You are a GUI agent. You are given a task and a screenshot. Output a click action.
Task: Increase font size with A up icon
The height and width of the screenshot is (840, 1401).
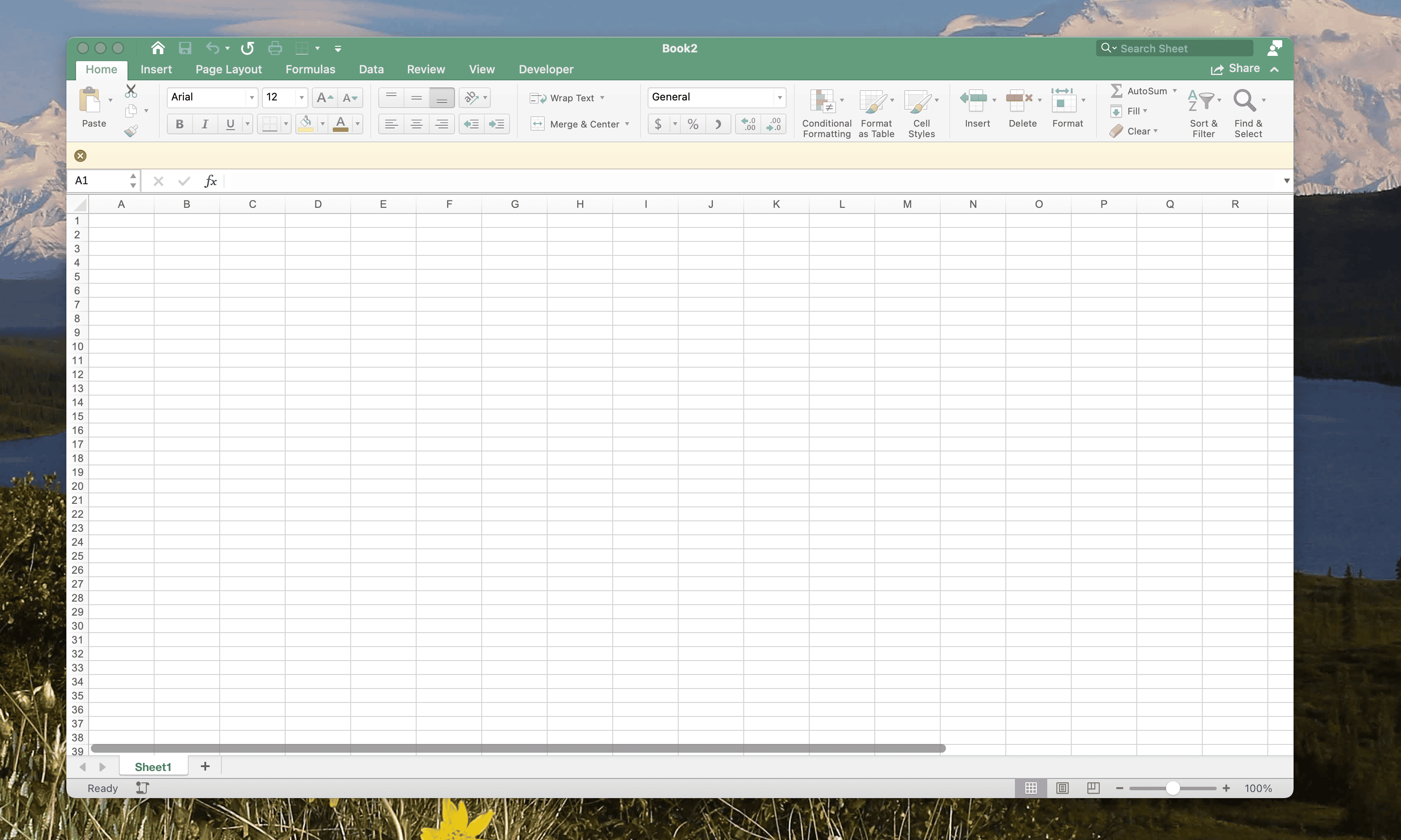coord(325,97)
